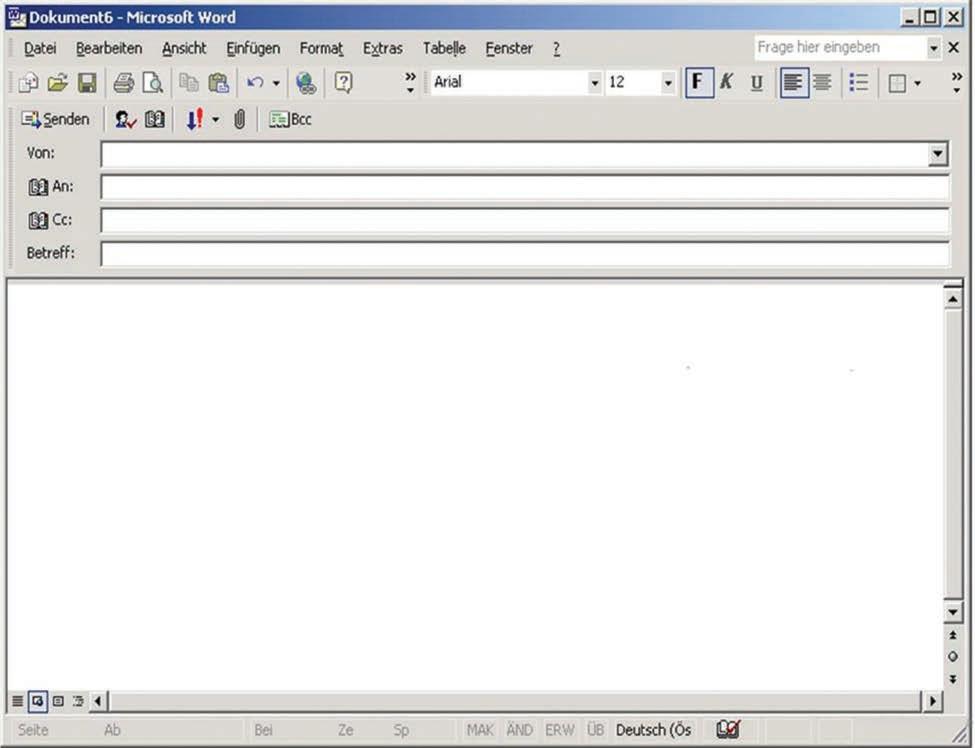The image size is (975, 748).
Task: Switch to Print layout view button
Action: (x=58, y=701)
